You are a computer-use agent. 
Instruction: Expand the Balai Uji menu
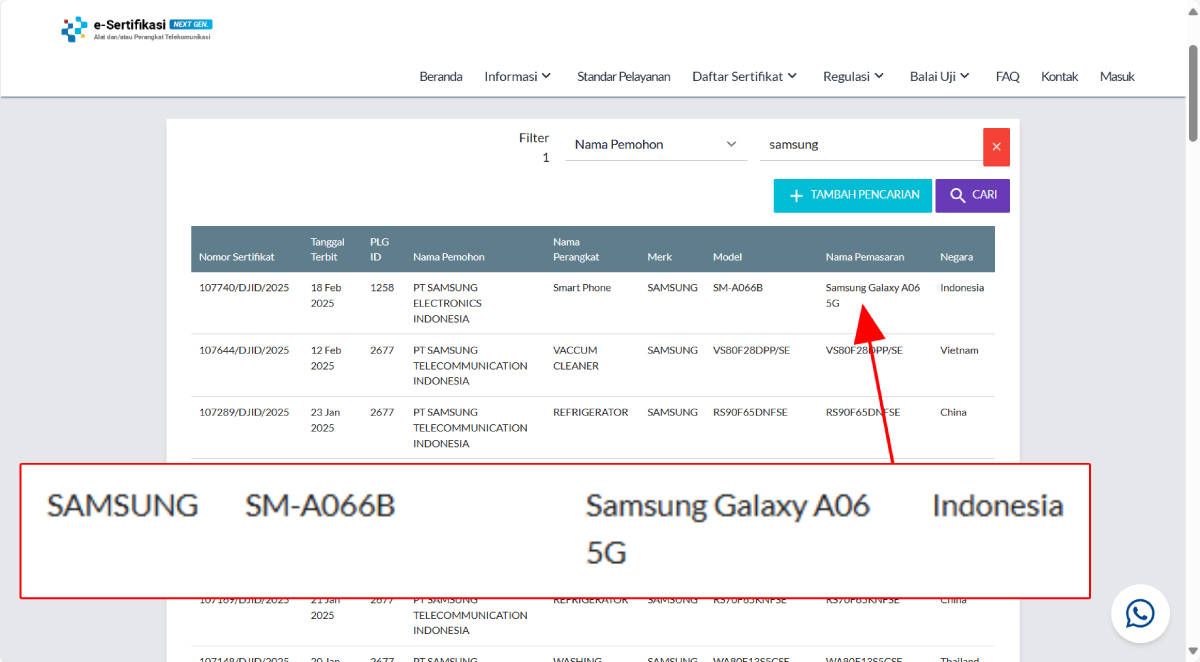click(939, 76)
